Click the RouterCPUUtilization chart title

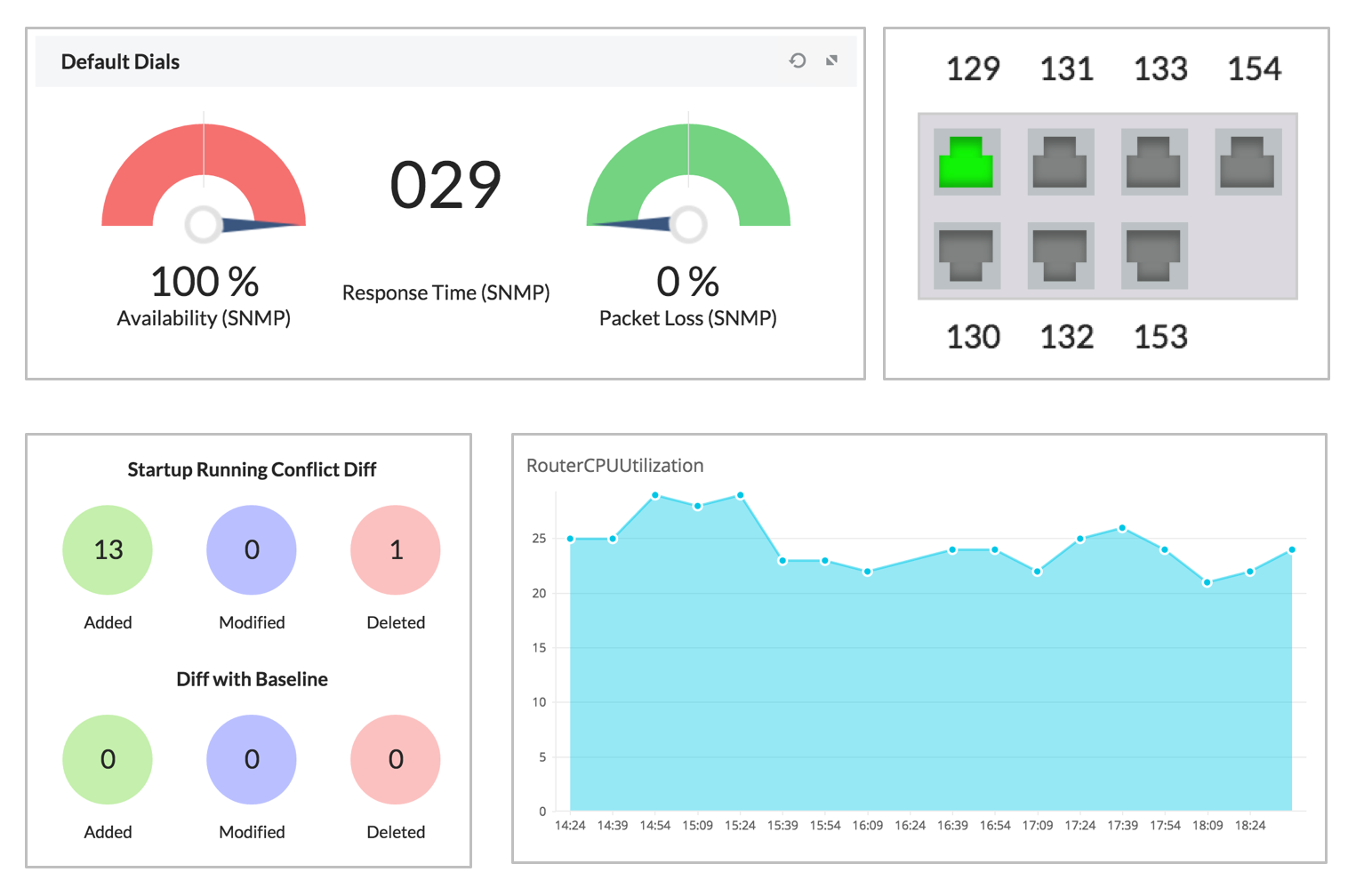point(614,466)
